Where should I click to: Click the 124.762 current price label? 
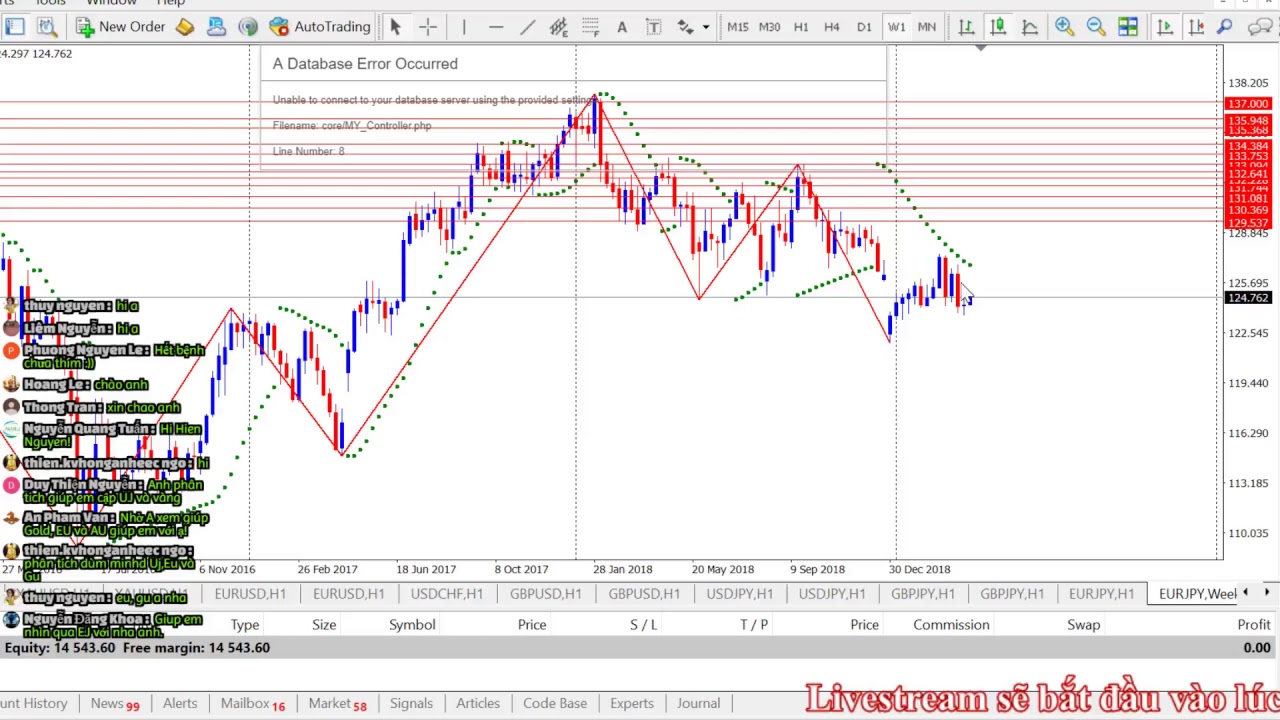click(1247, 298)
